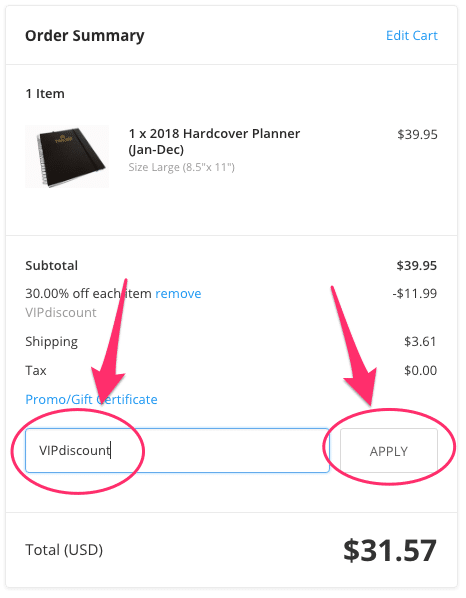
Task: Click the Shipping label
Action: point(51,341)
